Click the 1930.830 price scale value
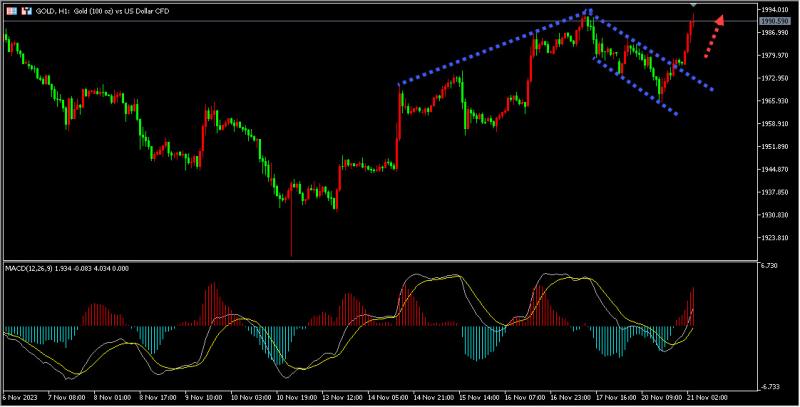Viewport: 800px width, 407px height. pos(776,215)
